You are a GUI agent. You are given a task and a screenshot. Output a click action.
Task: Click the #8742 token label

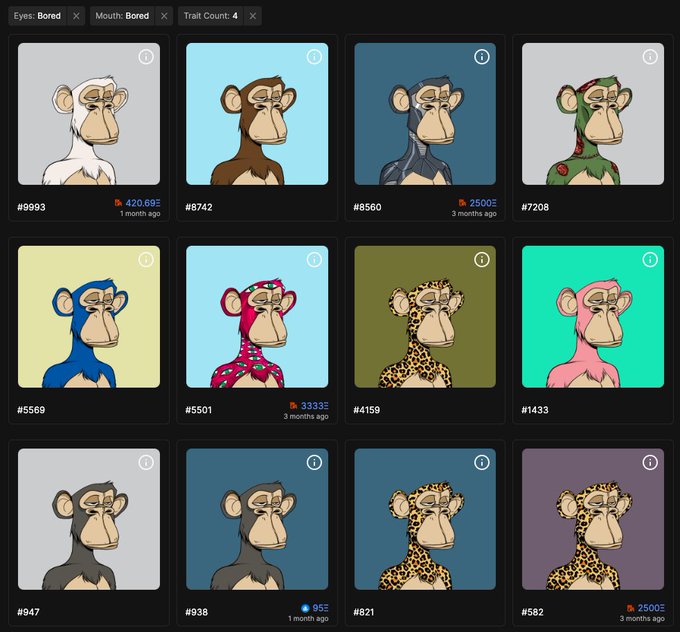pyautogui.click(x=199, y=207)
